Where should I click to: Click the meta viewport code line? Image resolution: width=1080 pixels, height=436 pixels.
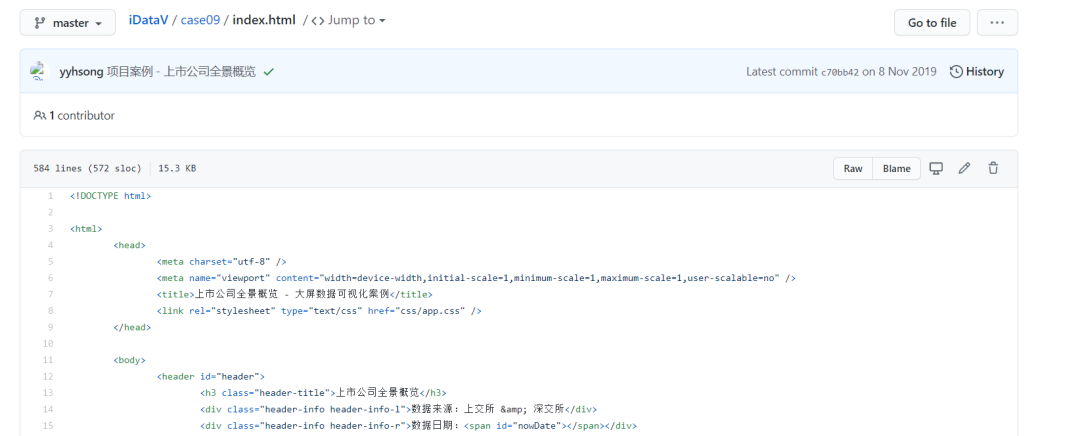(476, 278)
